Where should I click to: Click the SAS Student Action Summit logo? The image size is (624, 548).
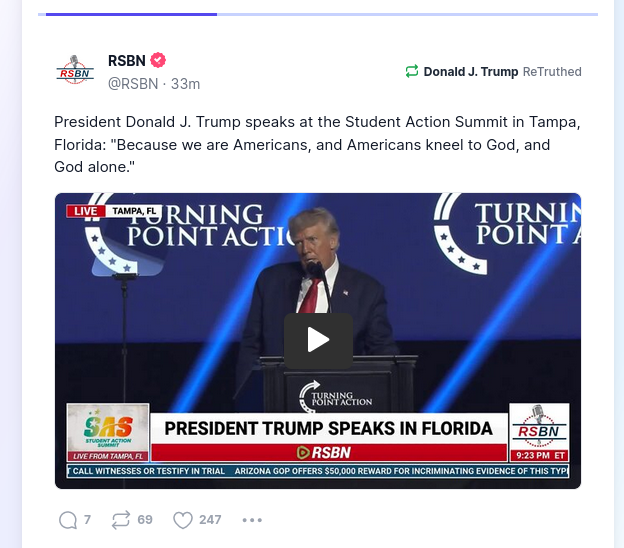108,432
